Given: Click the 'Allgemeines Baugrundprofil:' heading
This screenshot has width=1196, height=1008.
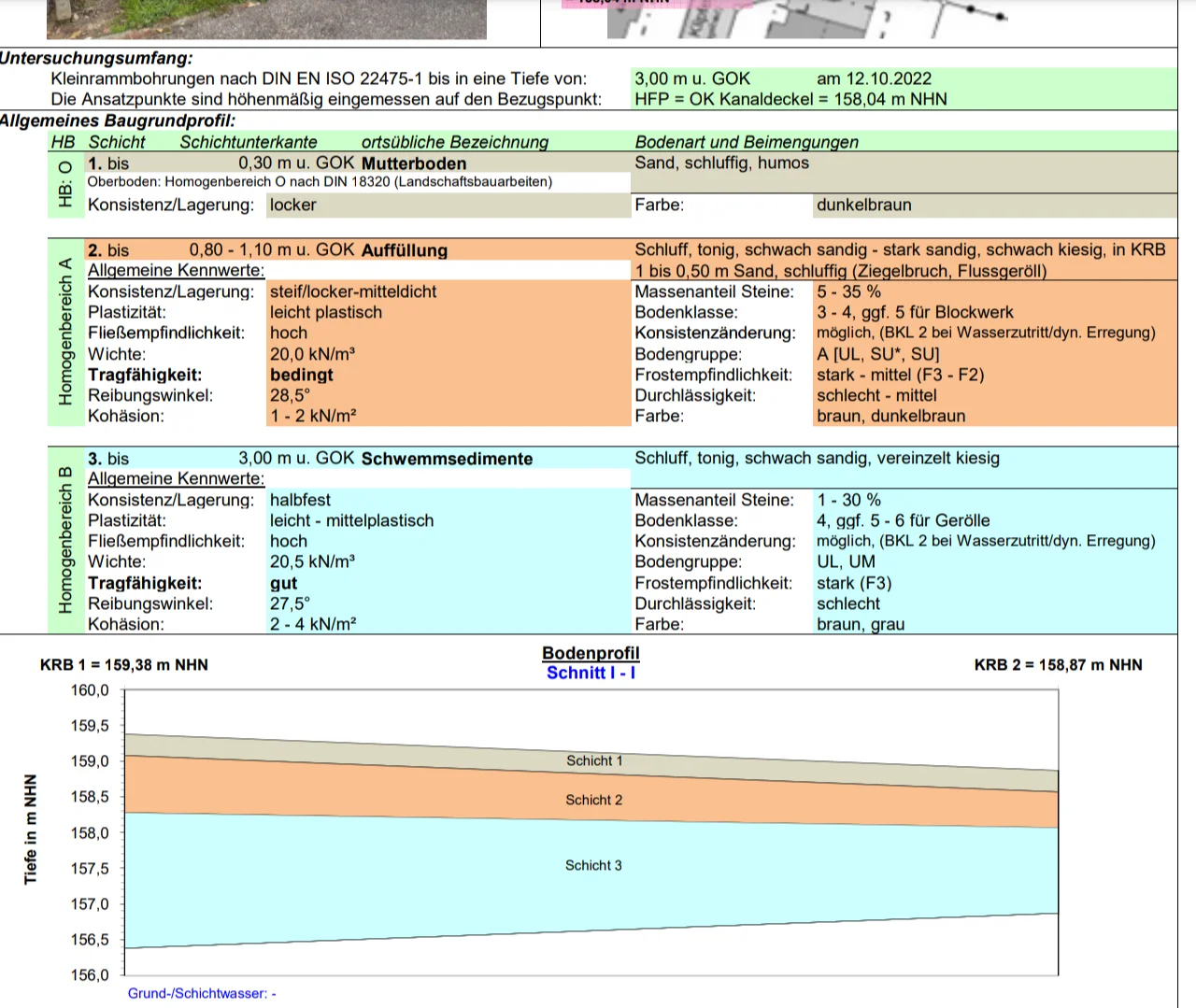Looking at the screenshot, I should pyautogui.click(x=118, y=121).
